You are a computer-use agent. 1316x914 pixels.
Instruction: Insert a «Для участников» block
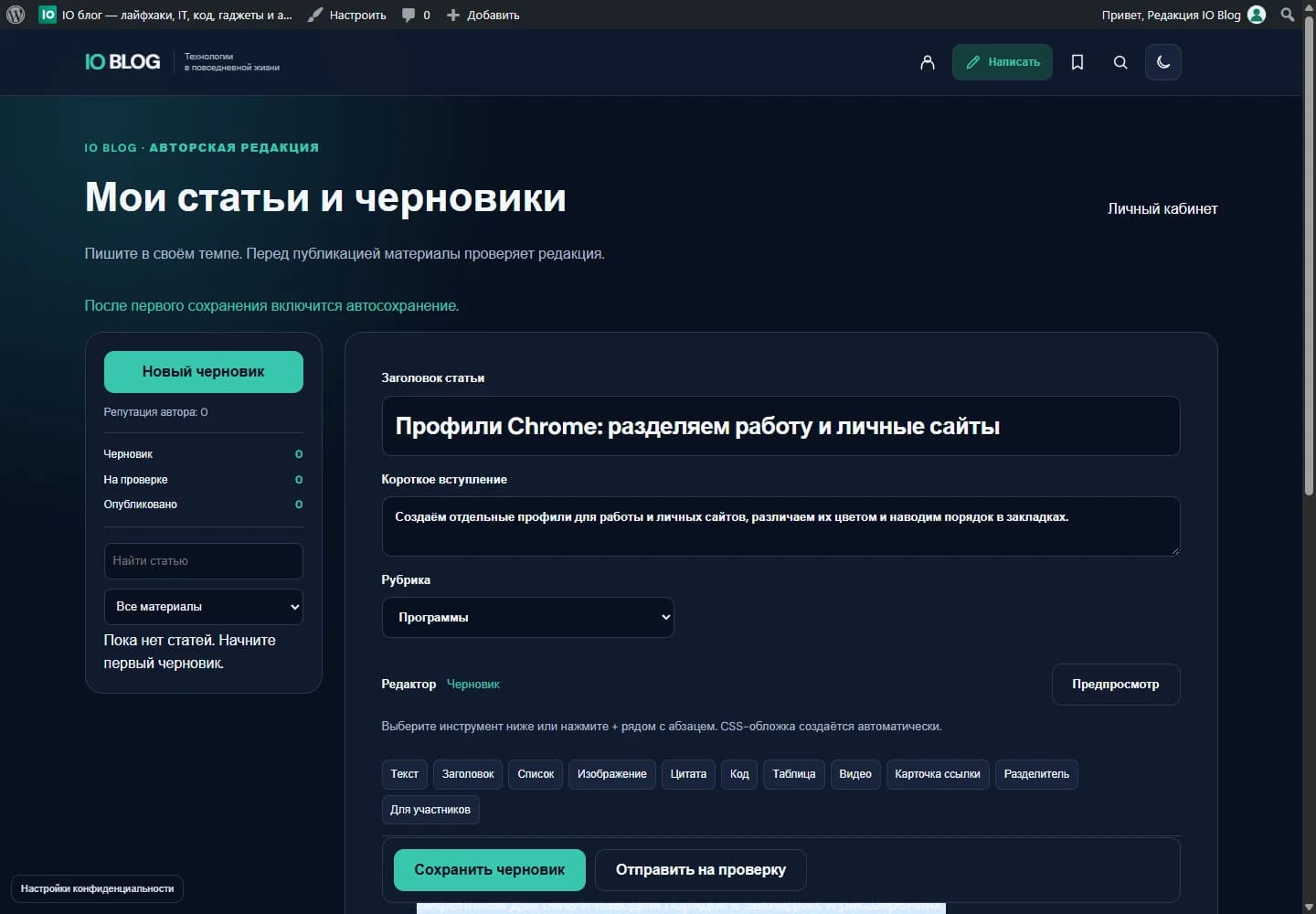pyautogui.click(x=430, y=810)
